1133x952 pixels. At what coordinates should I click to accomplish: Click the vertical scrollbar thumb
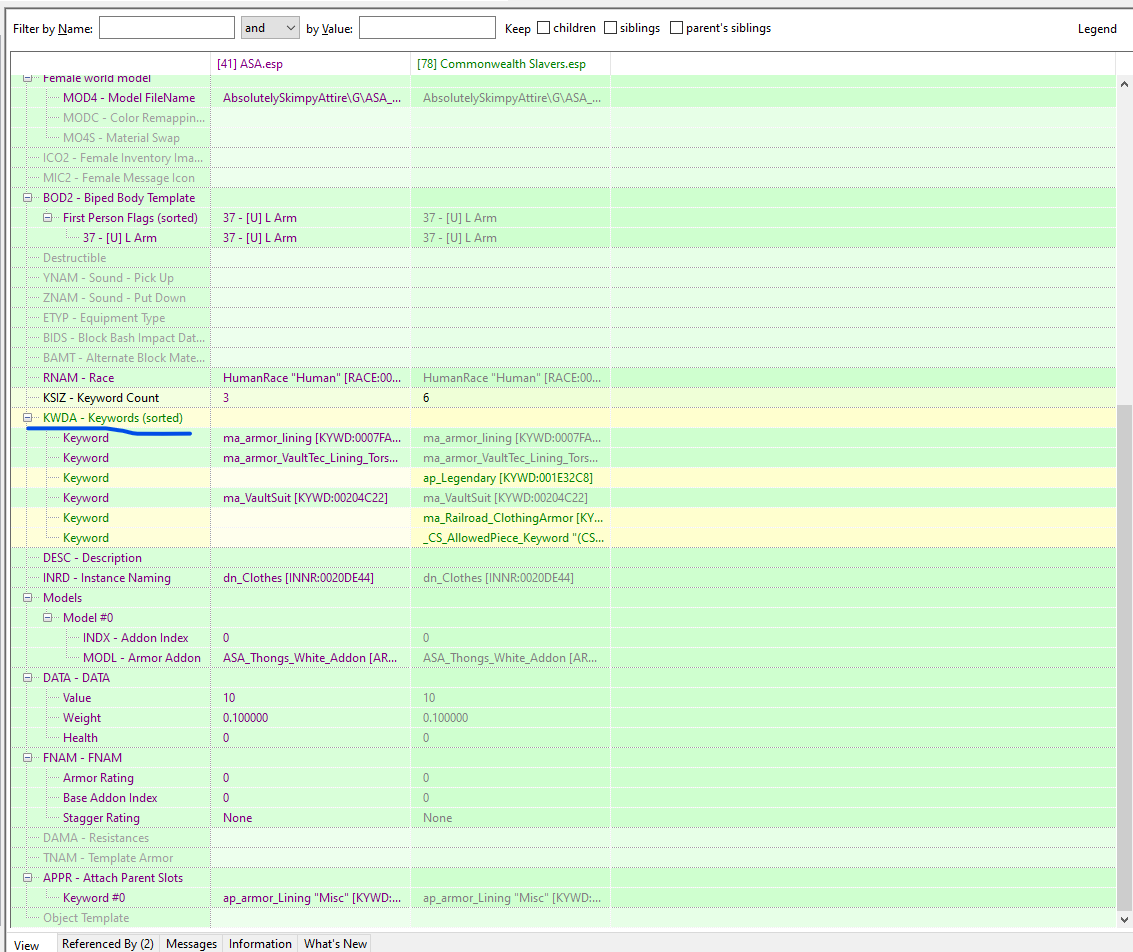(x=1124, y=657)
